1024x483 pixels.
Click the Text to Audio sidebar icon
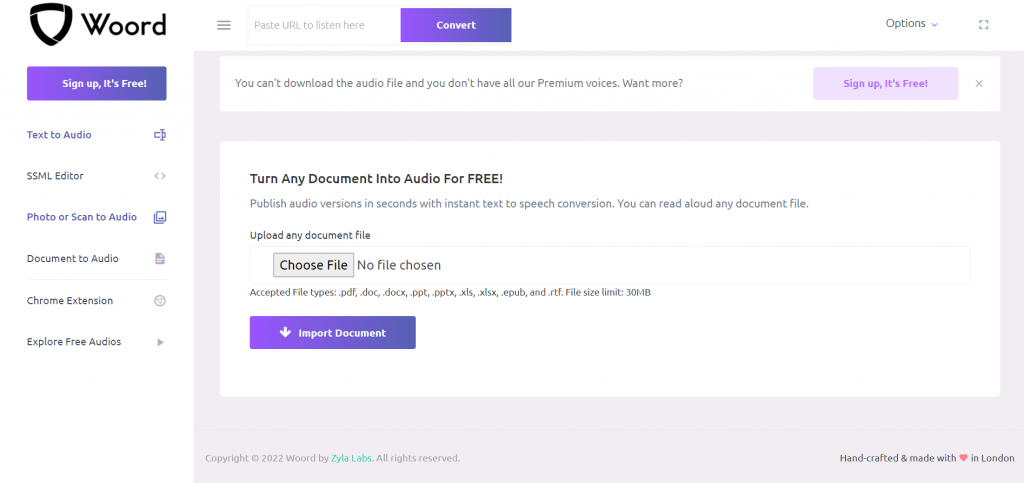[160, 135]
